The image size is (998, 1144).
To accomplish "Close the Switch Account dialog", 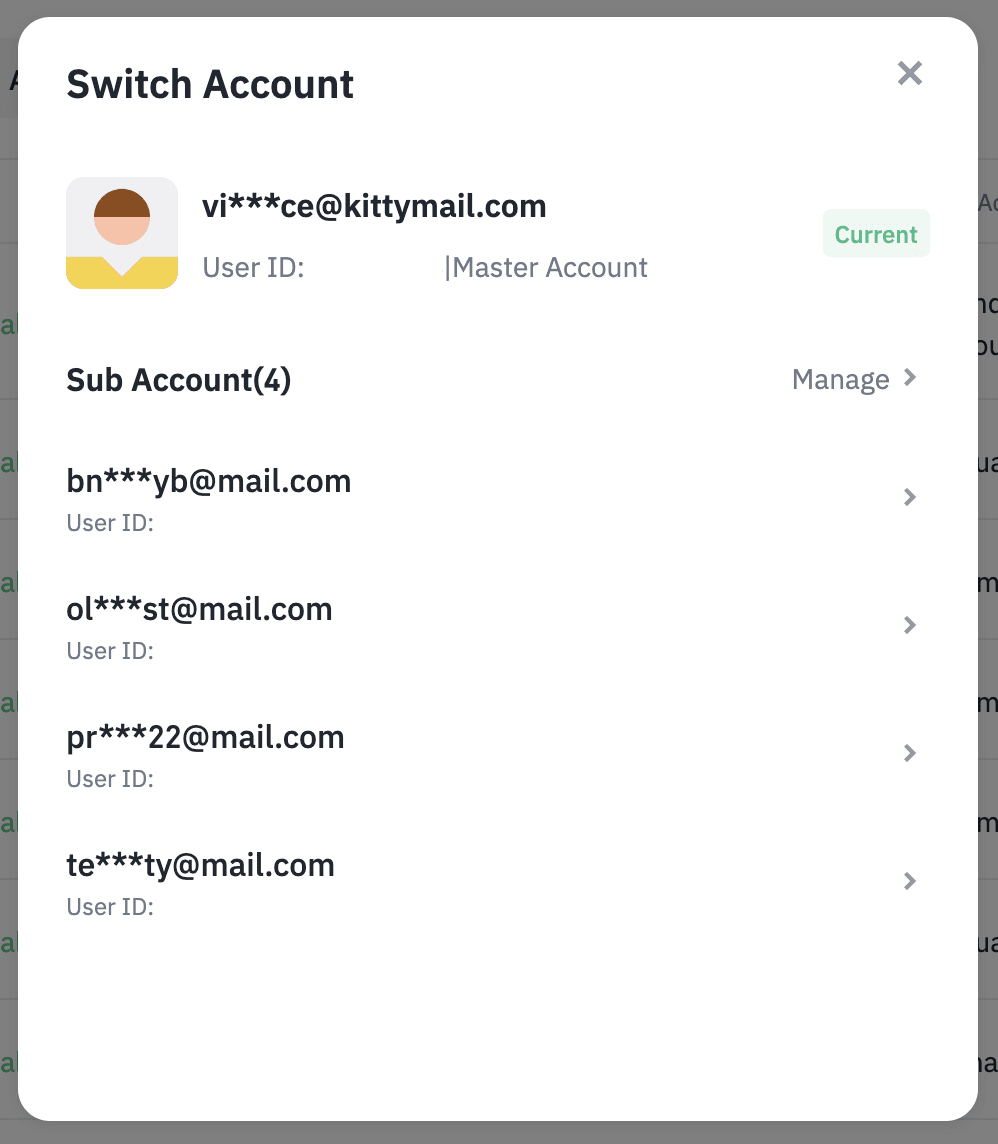I will coord(909,73).
